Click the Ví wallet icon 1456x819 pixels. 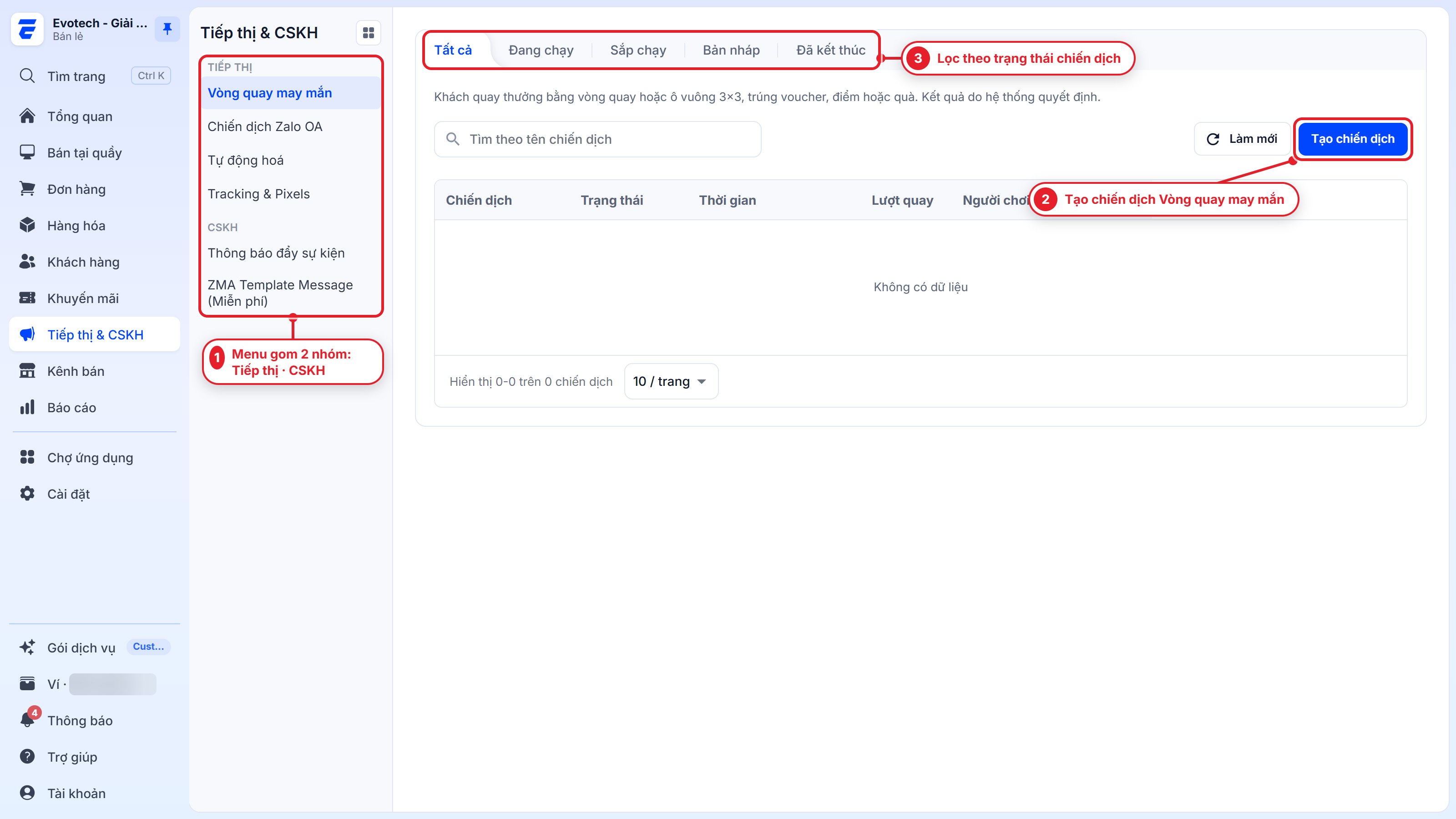click(x=27, y=684)
